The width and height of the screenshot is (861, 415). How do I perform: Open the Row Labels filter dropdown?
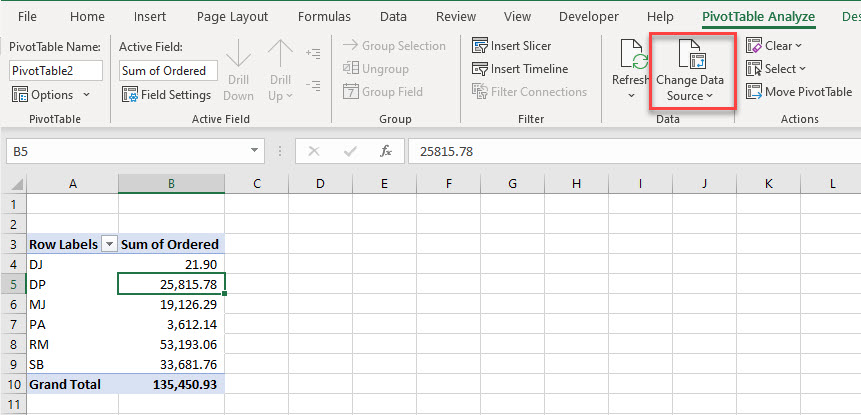(x=108, y=244)
